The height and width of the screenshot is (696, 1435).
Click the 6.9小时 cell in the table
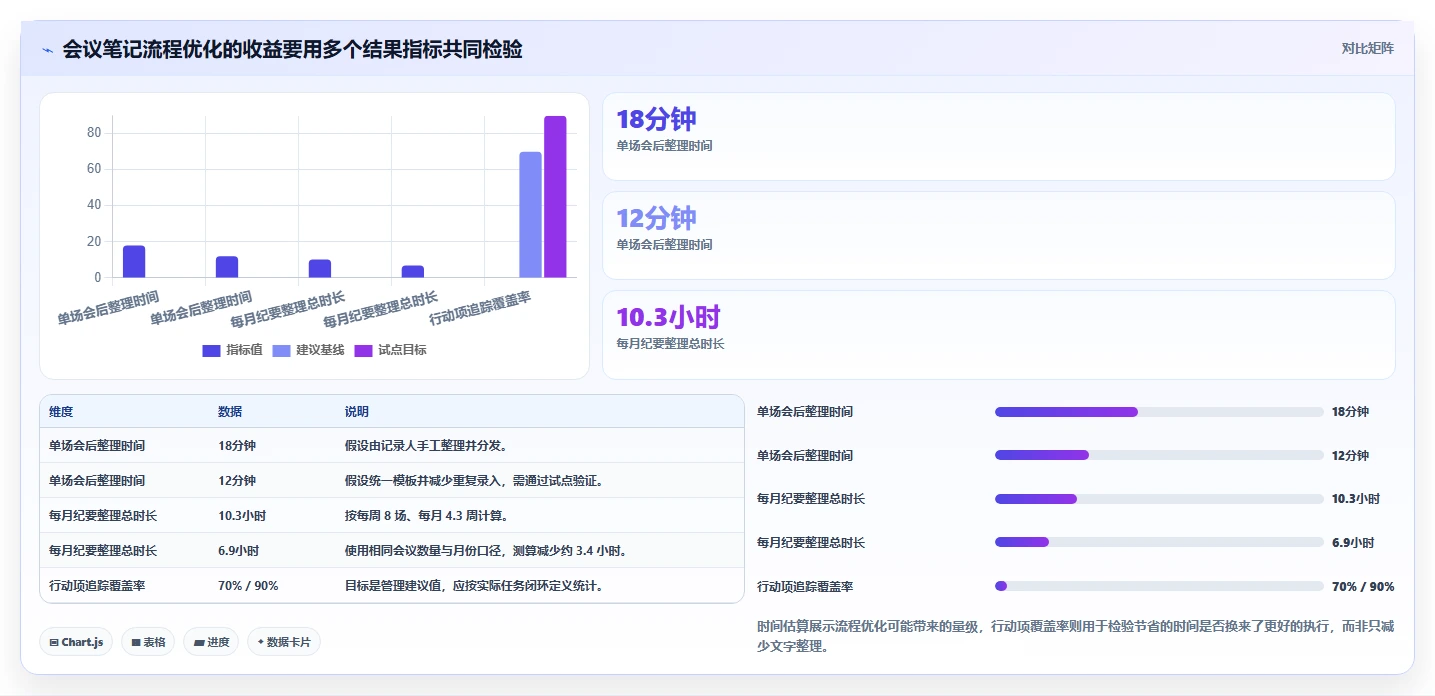coord(272,551)
